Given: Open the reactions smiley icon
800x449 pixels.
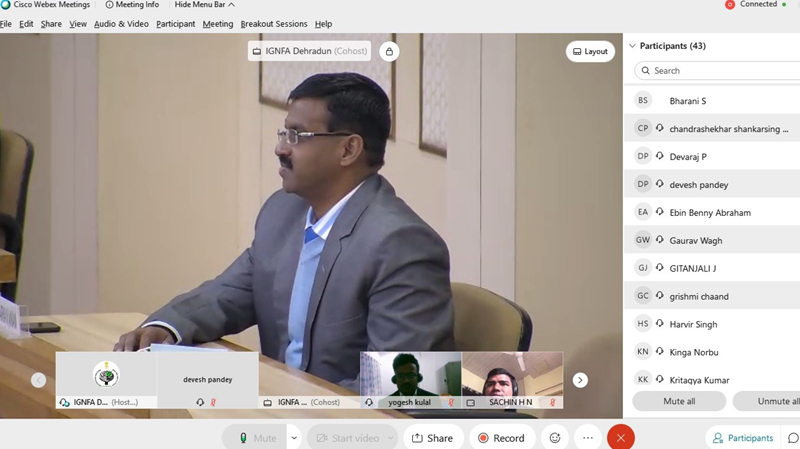Looking at the screenshot, I should point(554,438).
